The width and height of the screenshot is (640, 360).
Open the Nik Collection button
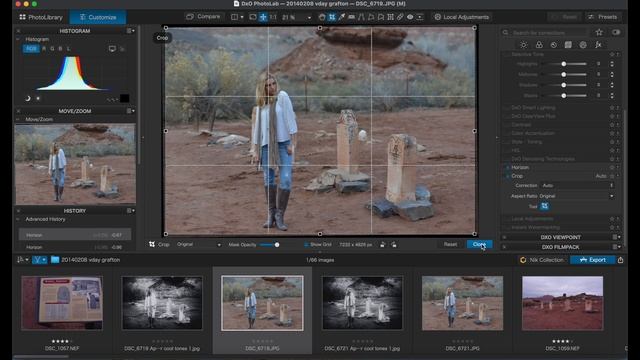542,260
